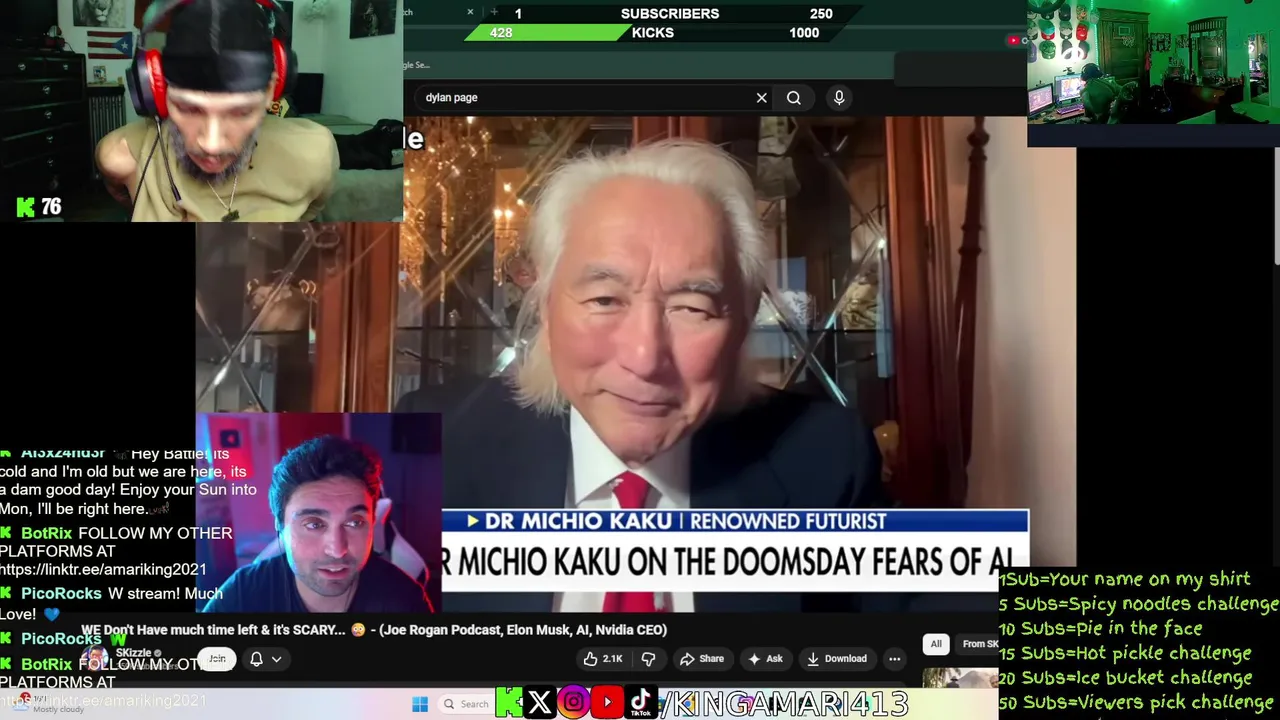Open the Ask AI button
1280x720 pixels.
click(765, 659)
